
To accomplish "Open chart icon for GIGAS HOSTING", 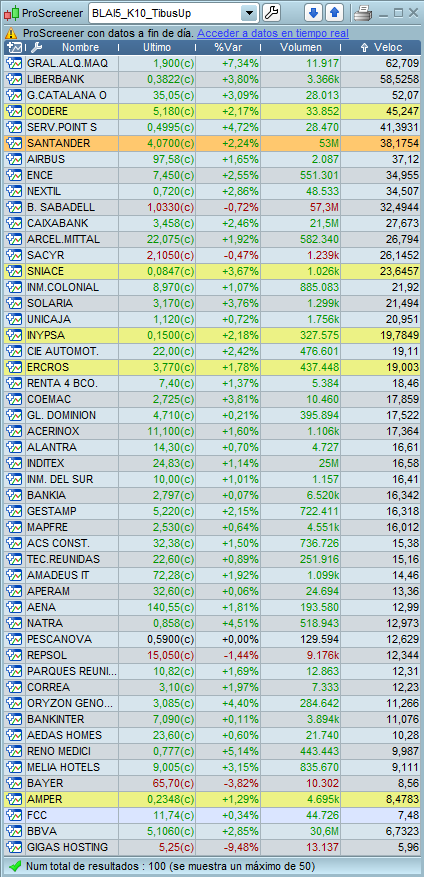I will pyautogui.click(x=13, y=847).
